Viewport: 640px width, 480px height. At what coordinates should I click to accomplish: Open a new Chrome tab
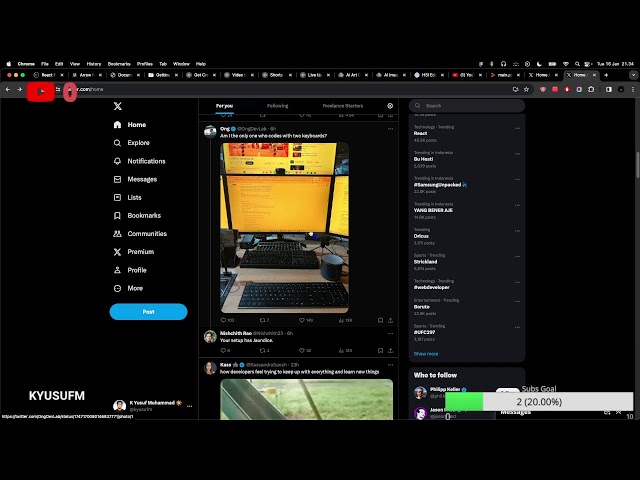606,75
